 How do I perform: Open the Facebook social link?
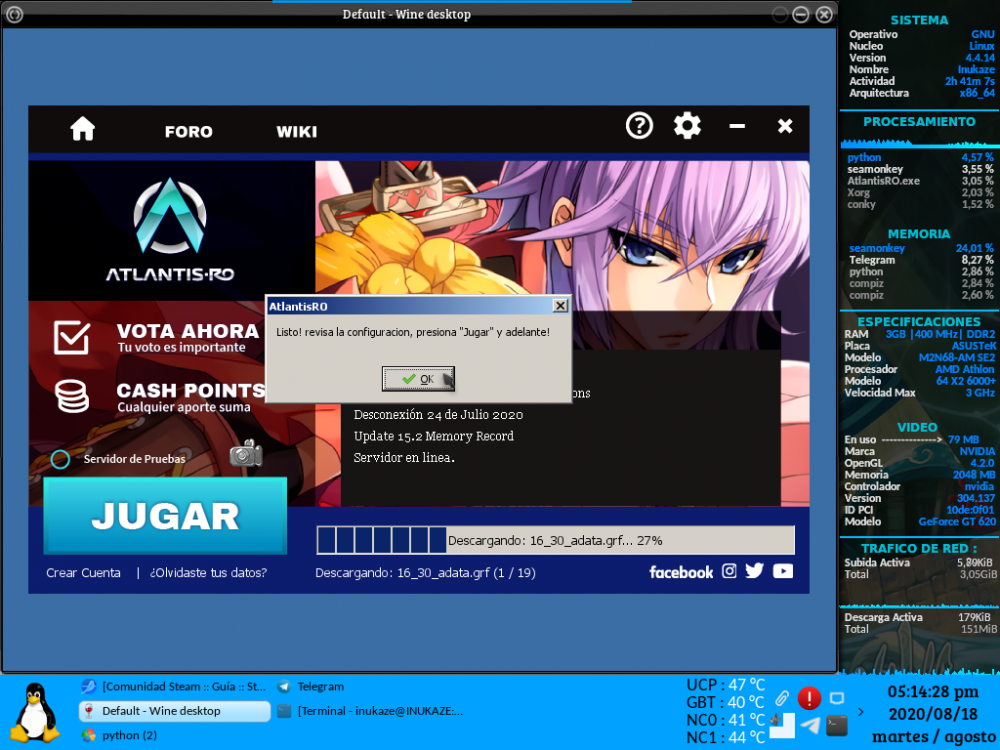681,572
